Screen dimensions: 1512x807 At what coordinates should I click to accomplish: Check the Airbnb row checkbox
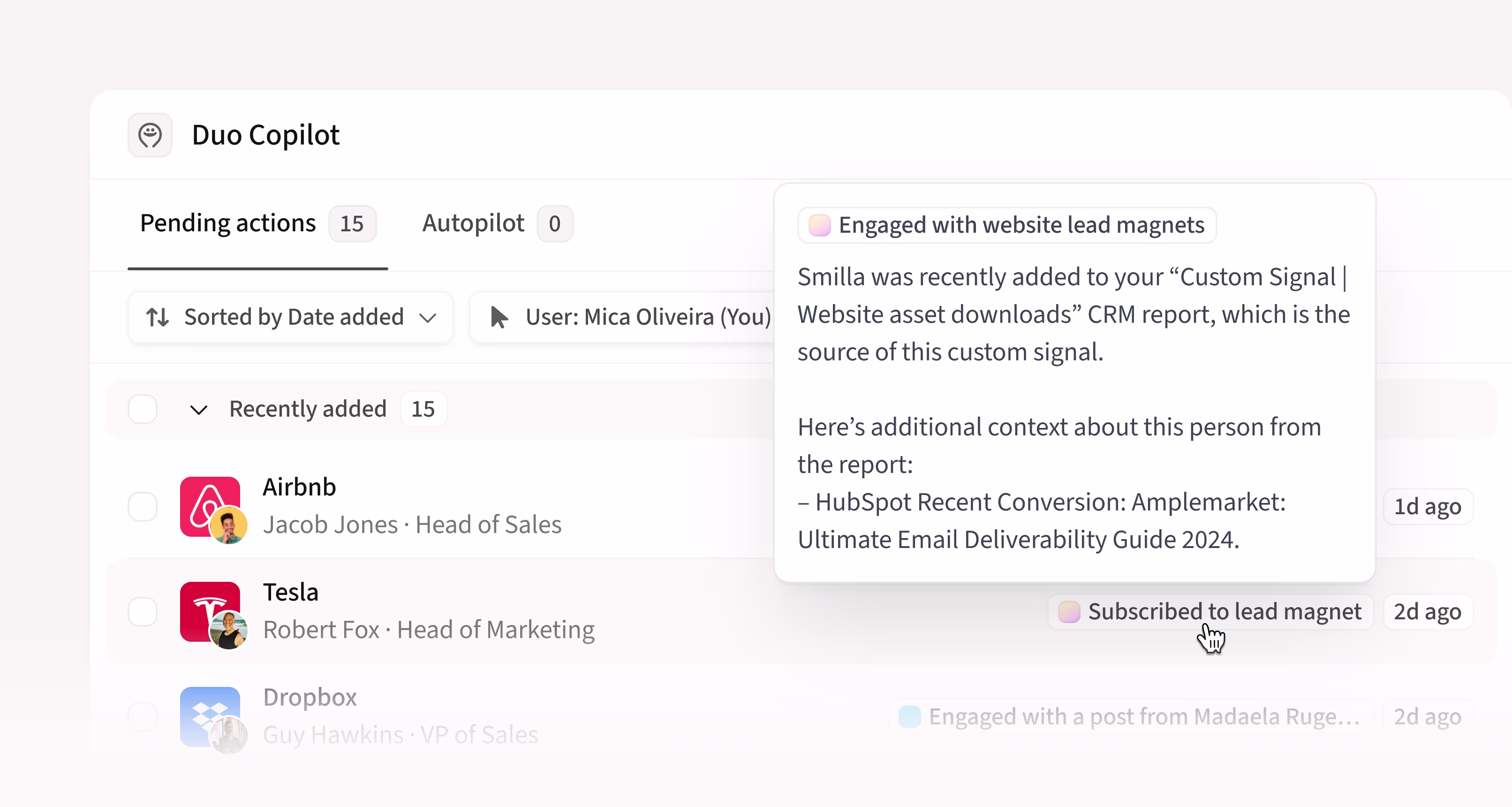point(143,506)
